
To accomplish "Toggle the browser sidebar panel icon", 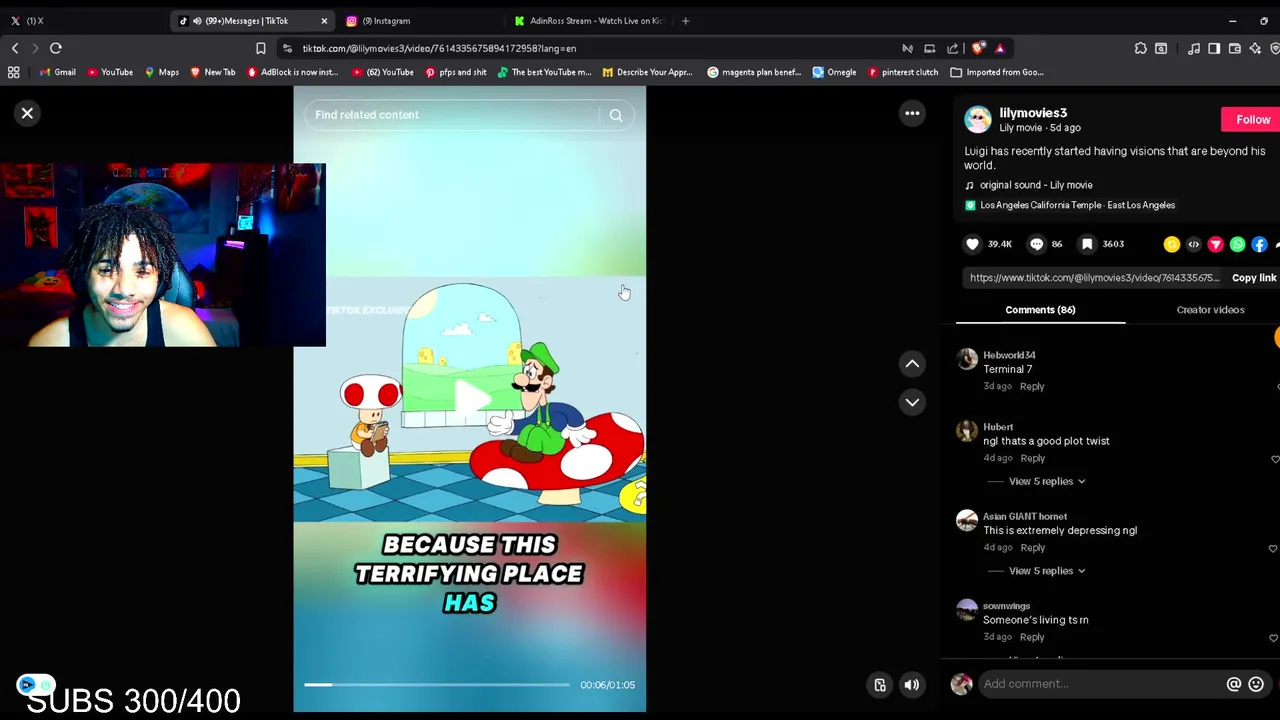I will point(1214,48).
